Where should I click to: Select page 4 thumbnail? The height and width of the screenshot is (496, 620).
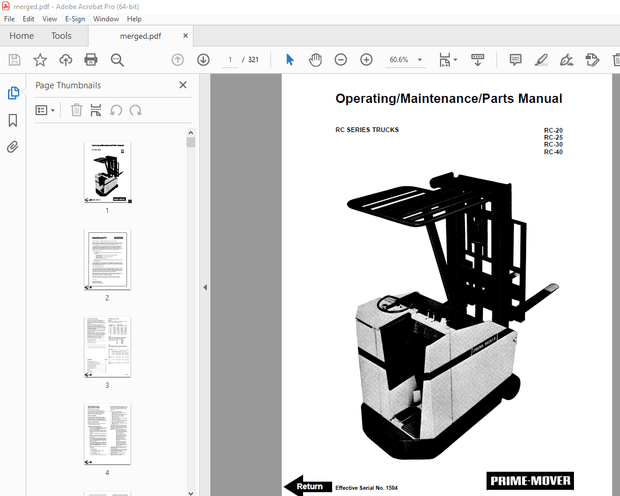click(x=108, y=434)
